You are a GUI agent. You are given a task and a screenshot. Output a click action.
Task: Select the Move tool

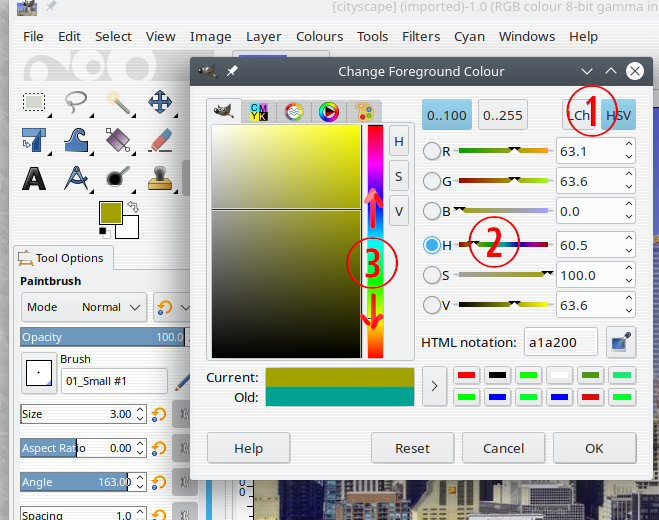[160, 102]
